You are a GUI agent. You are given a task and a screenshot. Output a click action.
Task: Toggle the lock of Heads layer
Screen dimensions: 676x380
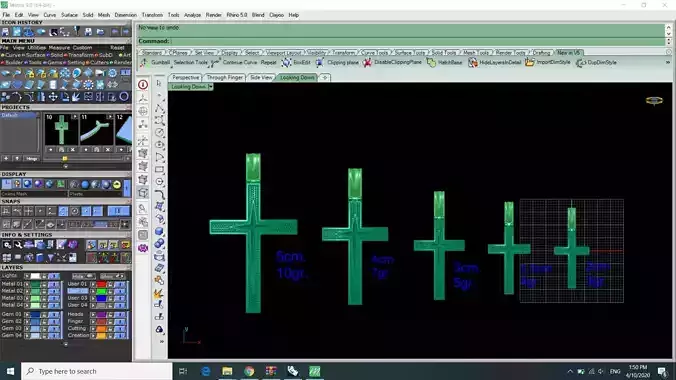point(110,314)
